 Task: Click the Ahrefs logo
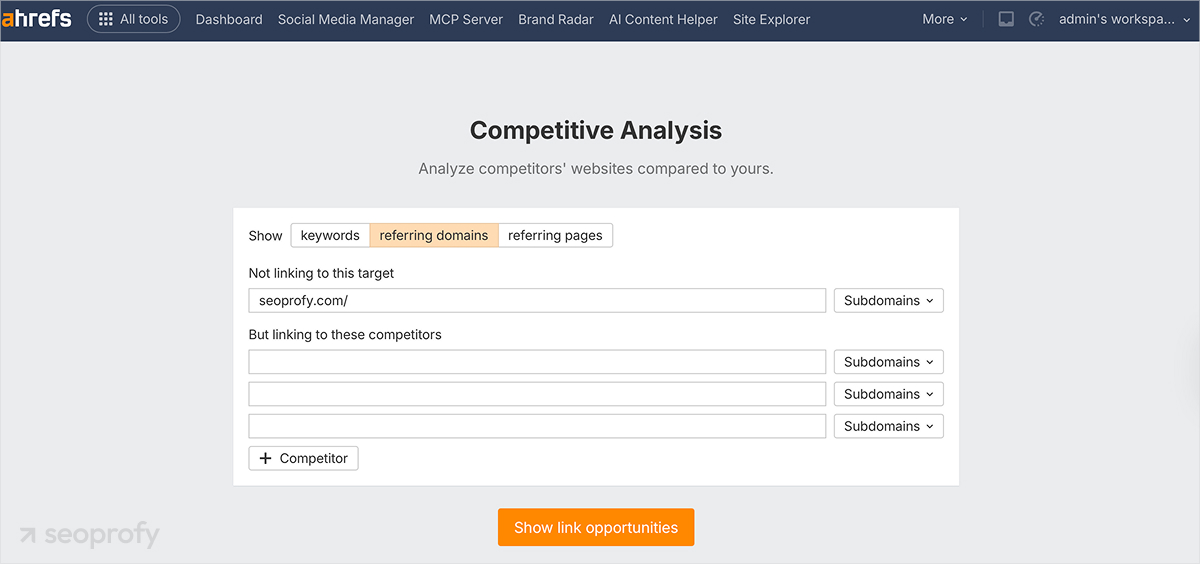(36, 18)
